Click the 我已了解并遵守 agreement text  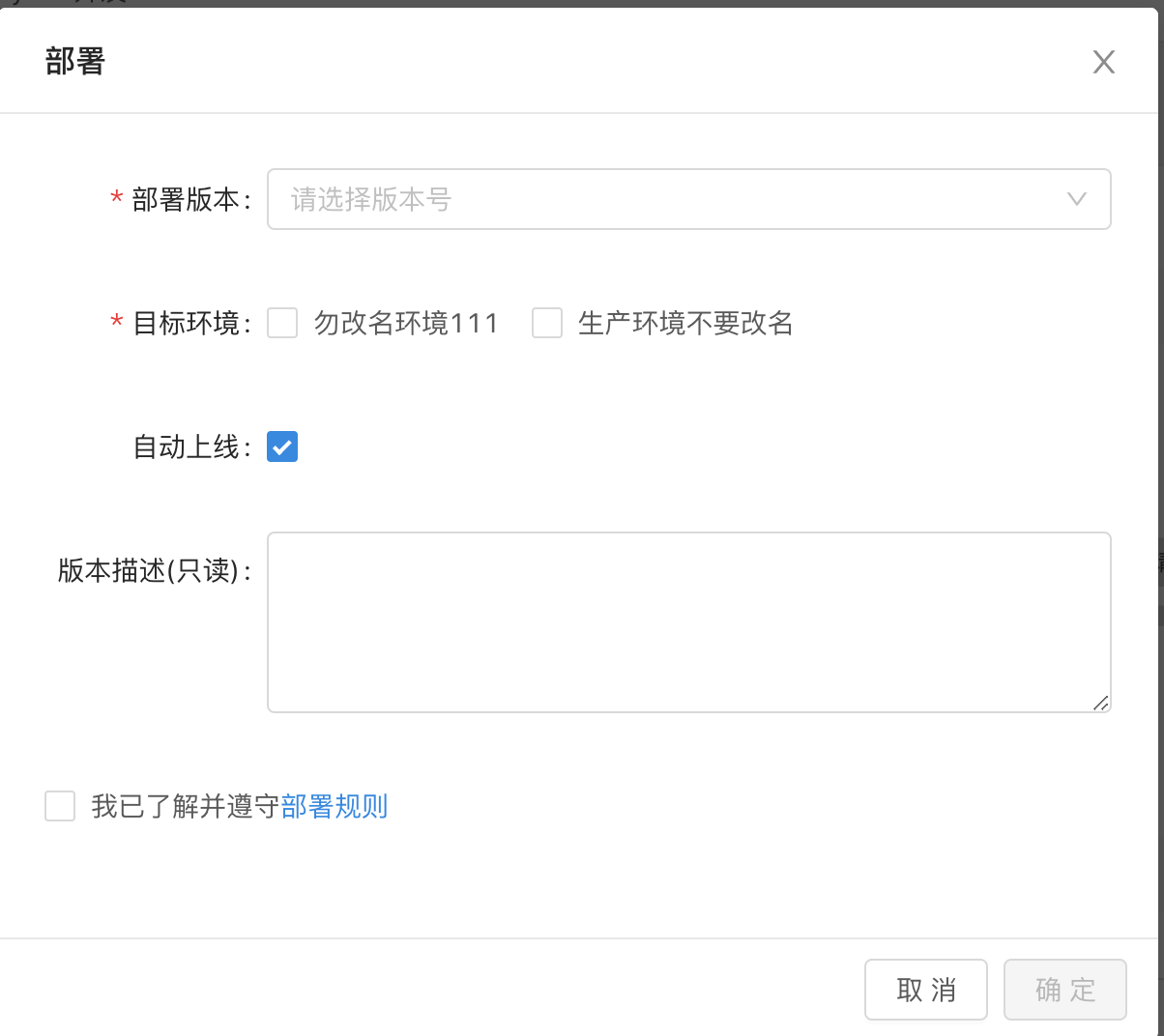[186, 806]
